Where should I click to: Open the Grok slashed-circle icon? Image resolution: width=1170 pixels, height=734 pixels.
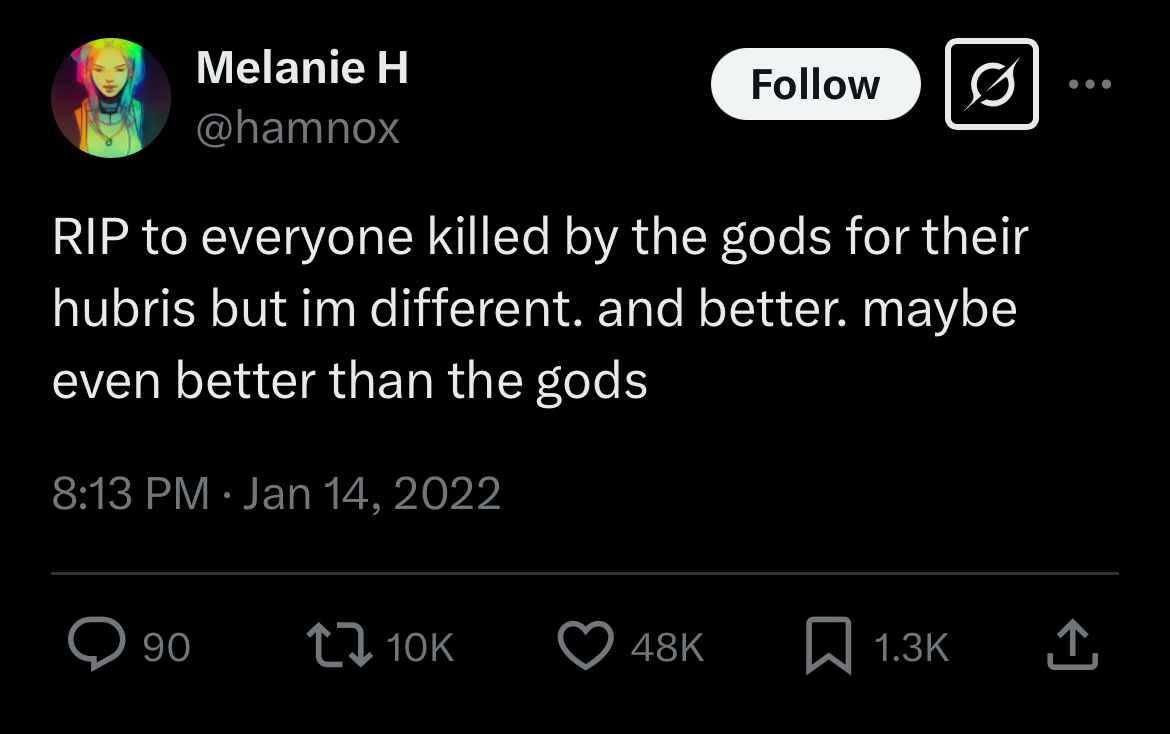[991, 85]
